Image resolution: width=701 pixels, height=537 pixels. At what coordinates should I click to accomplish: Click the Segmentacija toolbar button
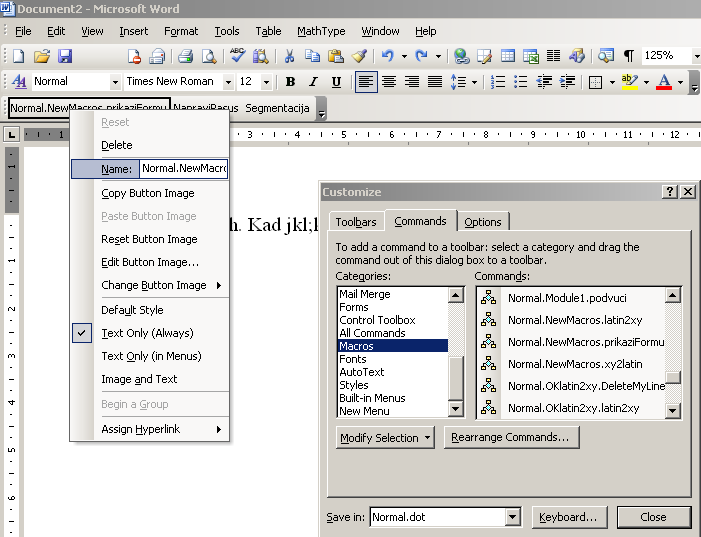point(277,108)
